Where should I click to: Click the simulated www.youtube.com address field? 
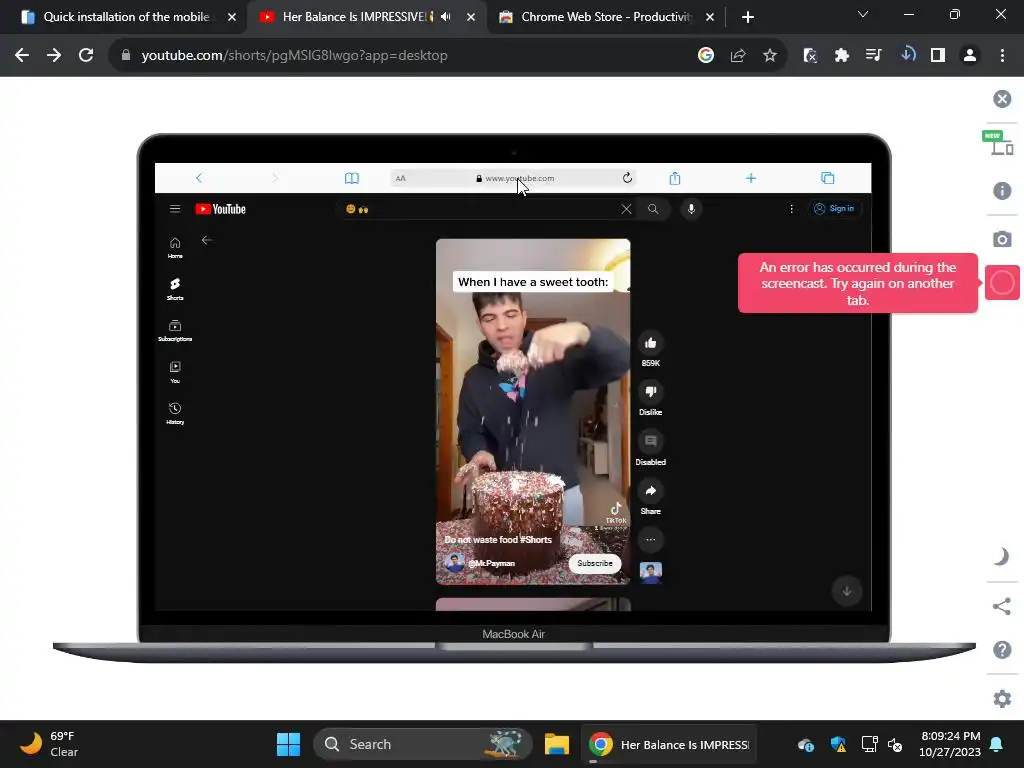513,178
